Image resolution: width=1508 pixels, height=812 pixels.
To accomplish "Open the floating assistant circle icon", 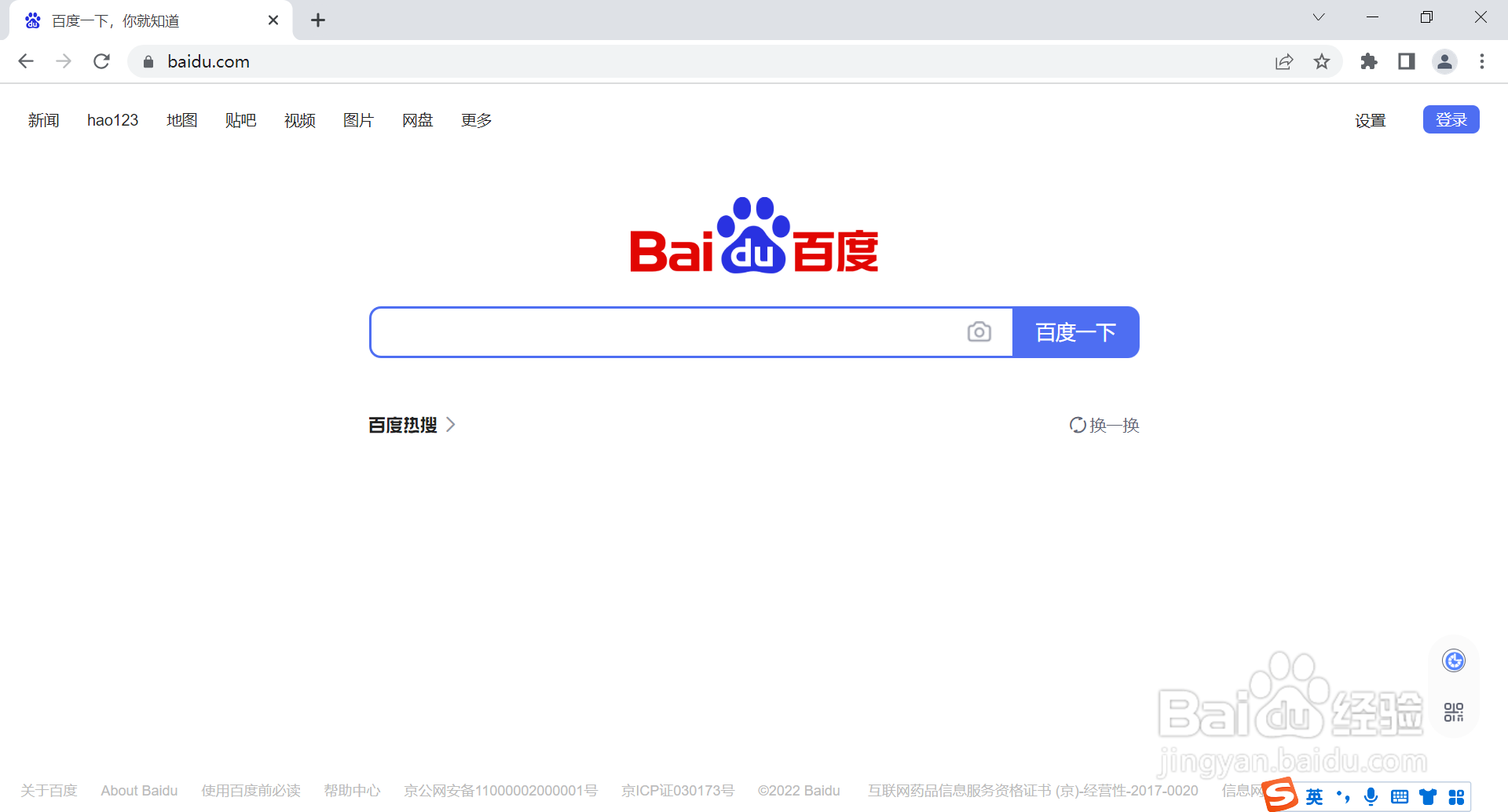I will pos(1454,660).
